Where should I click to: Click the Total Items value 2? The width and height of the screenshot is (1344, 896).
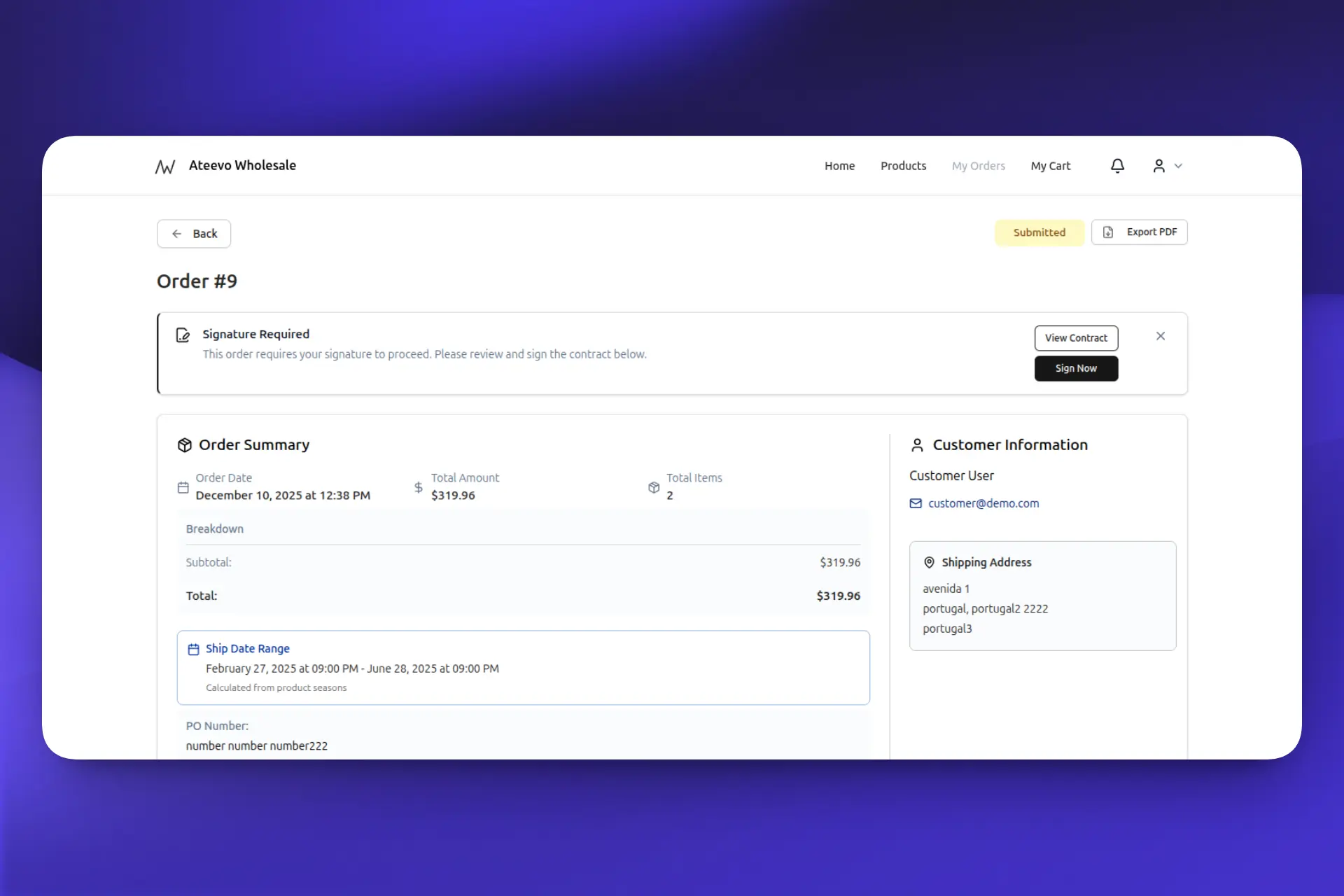[x=670, y=496]
